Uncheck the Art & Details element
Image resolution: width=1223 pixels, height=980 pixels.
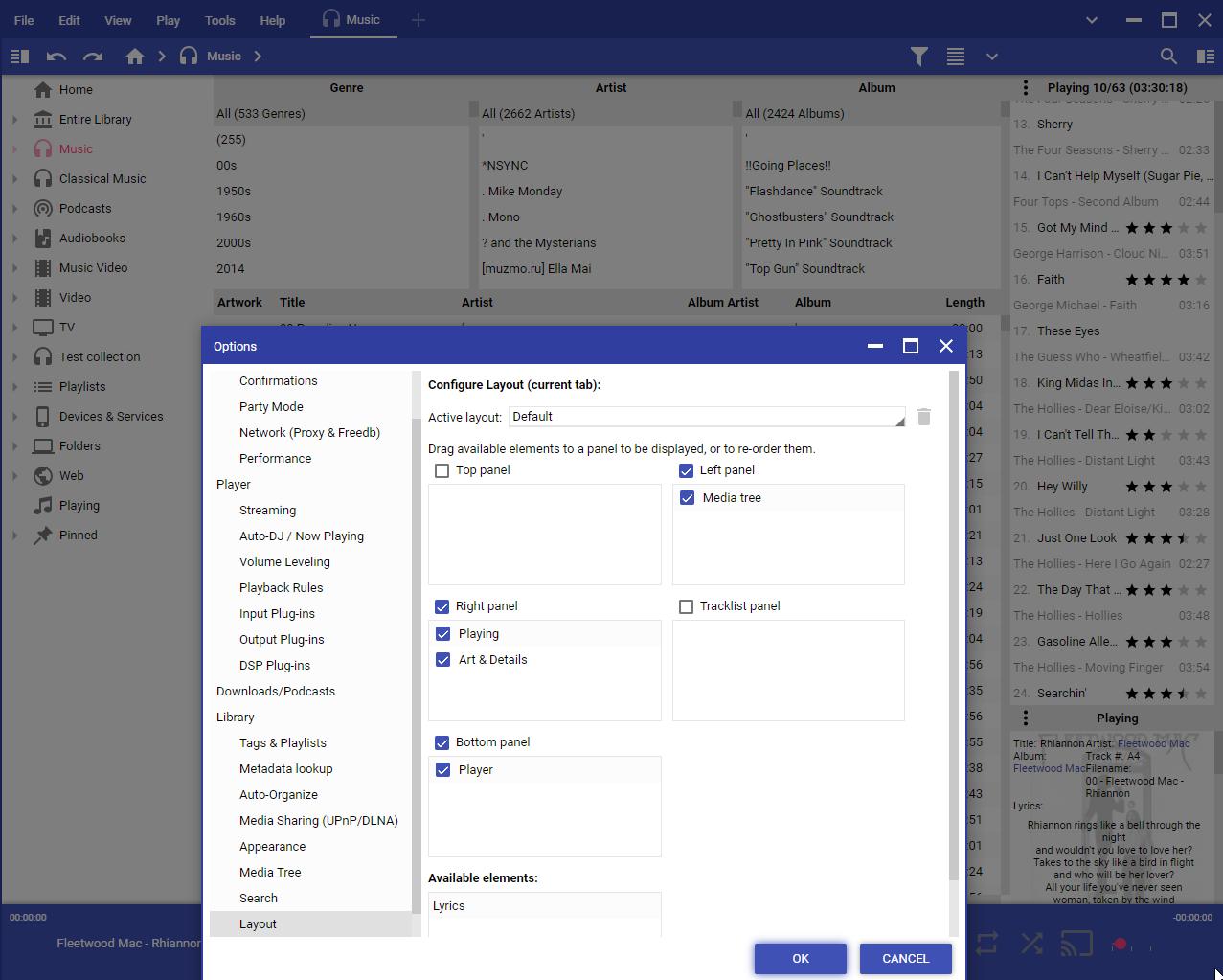tap(443, 660)
